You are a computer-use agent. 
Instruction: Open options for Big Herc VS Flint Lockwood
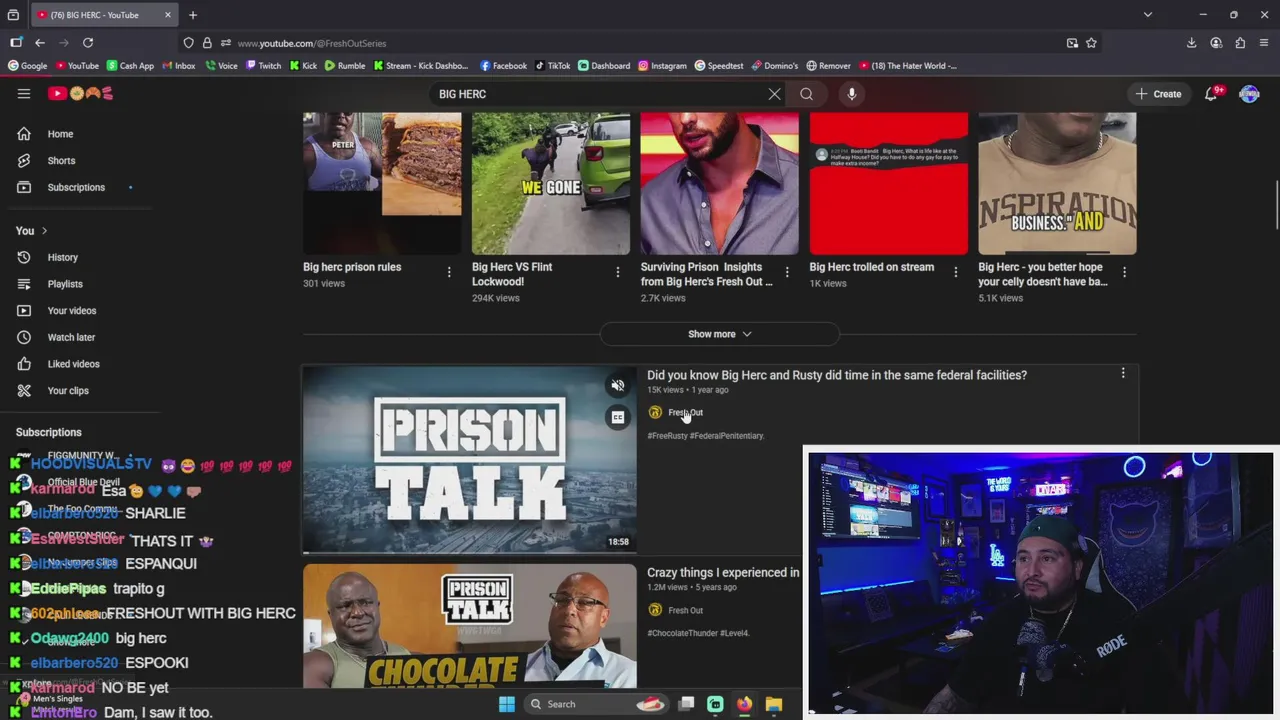(x=617, y=272)
